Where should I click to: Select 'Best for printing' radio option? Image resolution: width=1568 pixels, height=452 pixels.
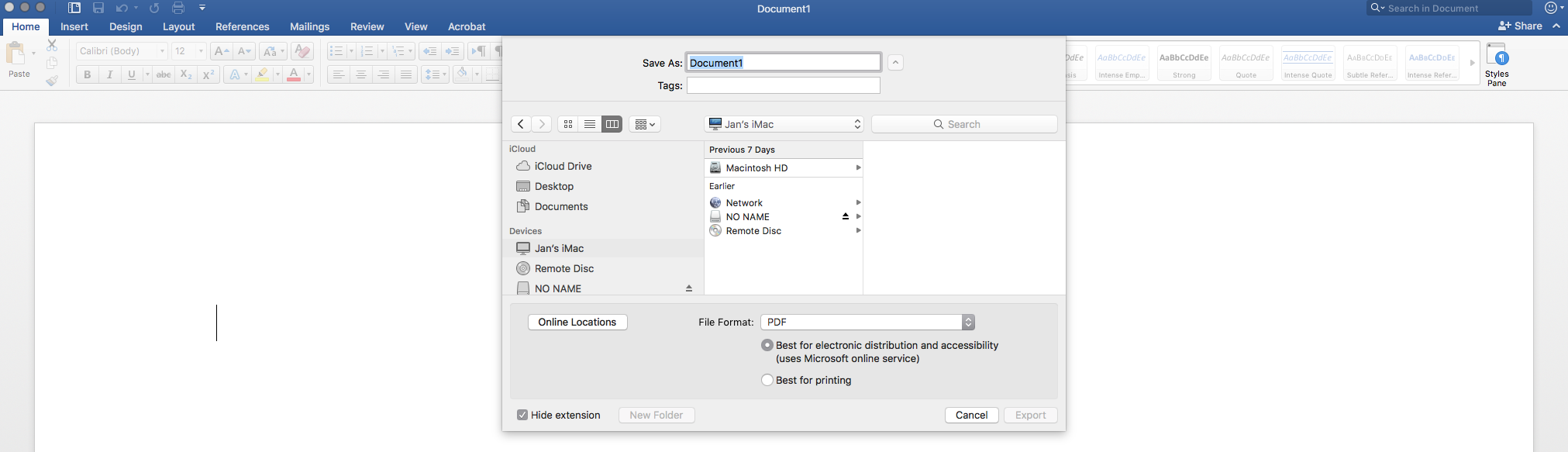[x=767, y=380]
